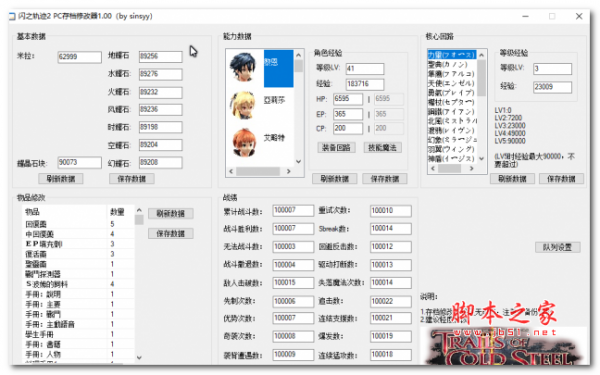
Task: Click the 米拉 money field showing 62999
Action: click(x=80, y=57)
